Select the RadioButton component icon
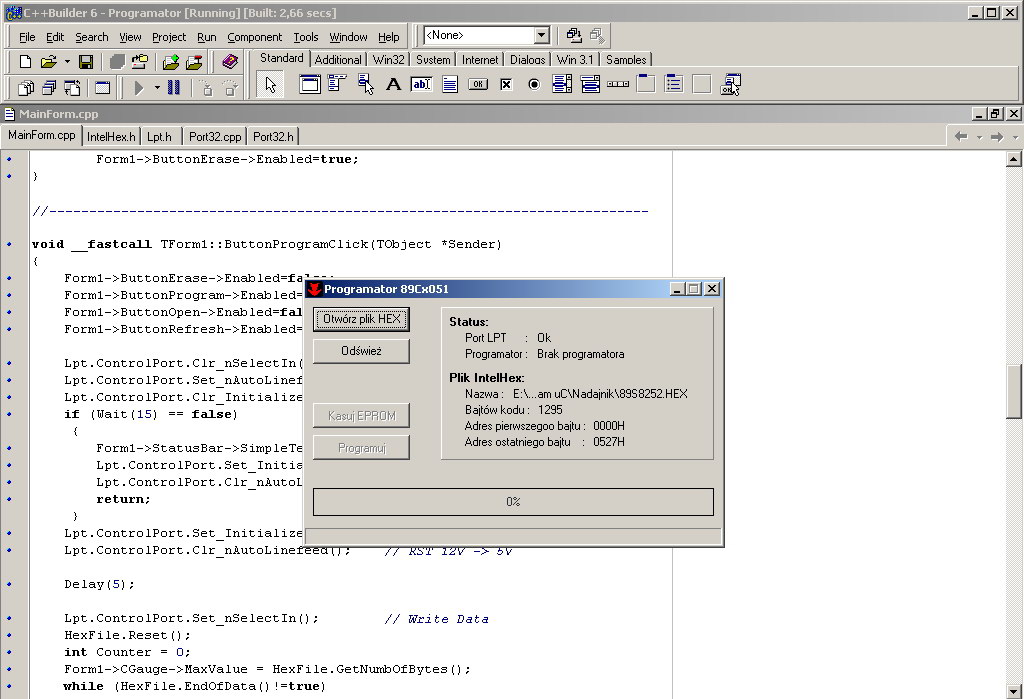Viewport: 1024px width, 699px height. coord(533,84)
